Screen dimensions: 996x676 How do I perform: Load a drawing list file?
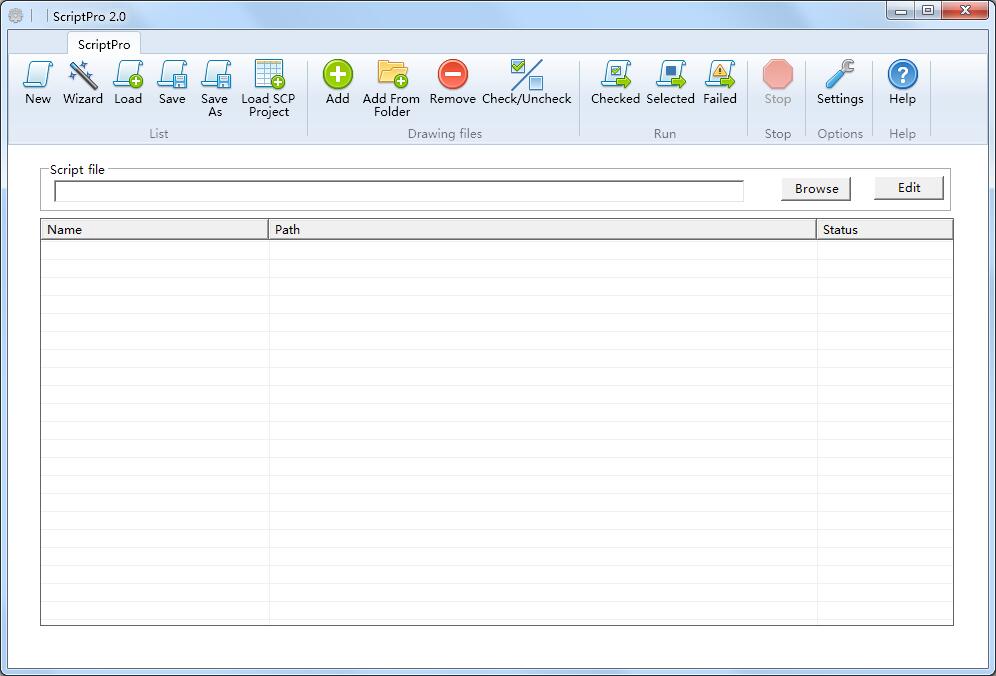[128, 82]
